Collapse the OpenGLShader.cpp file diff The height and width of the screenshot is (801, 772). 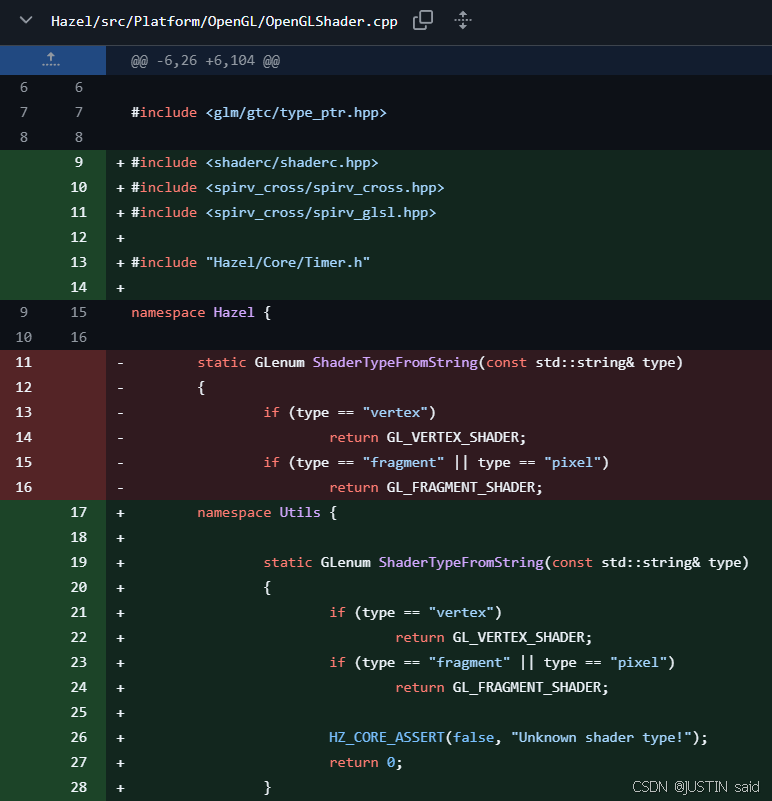point(26,20)
